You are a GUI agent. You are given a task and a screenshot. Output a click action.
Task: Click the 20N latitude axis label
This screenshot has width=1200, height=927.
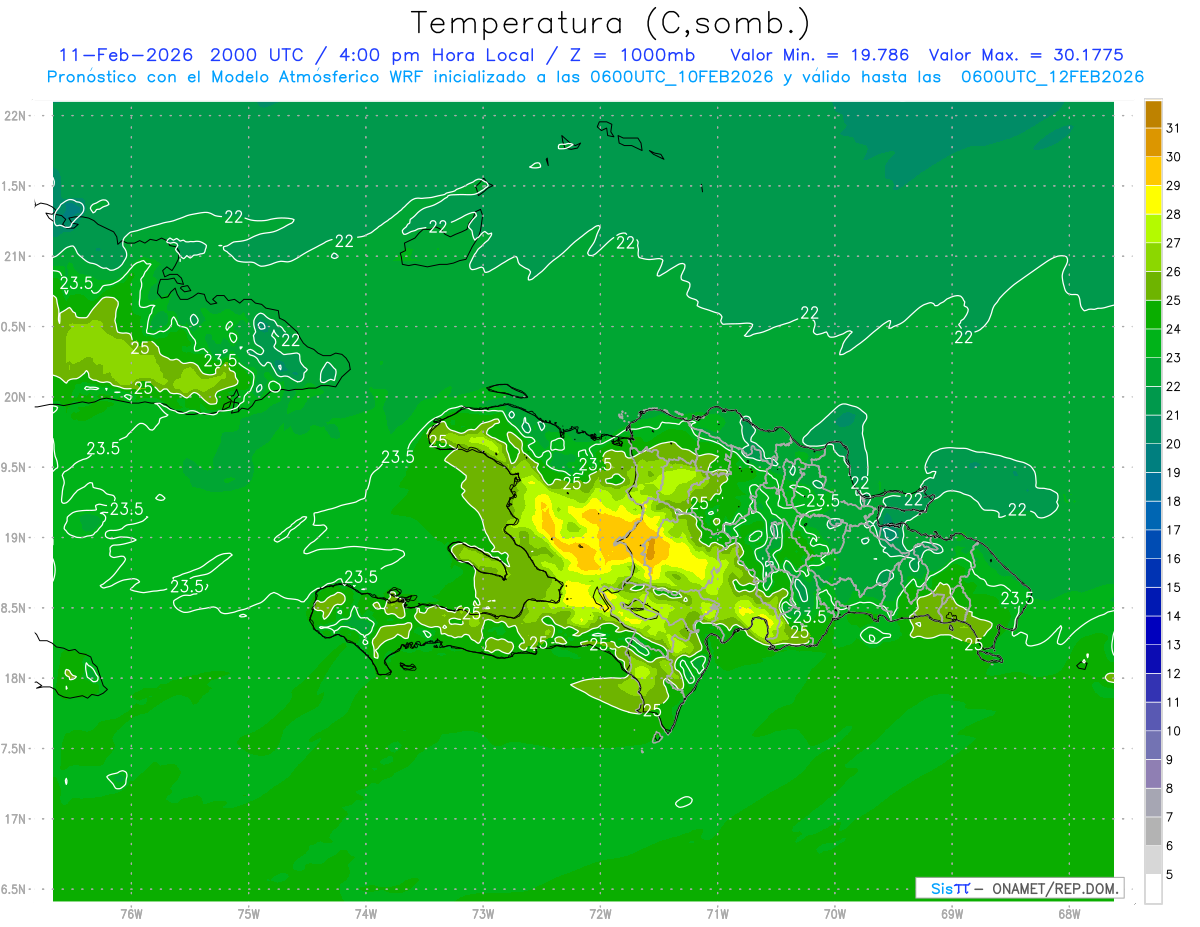click(x=16, y=397)
